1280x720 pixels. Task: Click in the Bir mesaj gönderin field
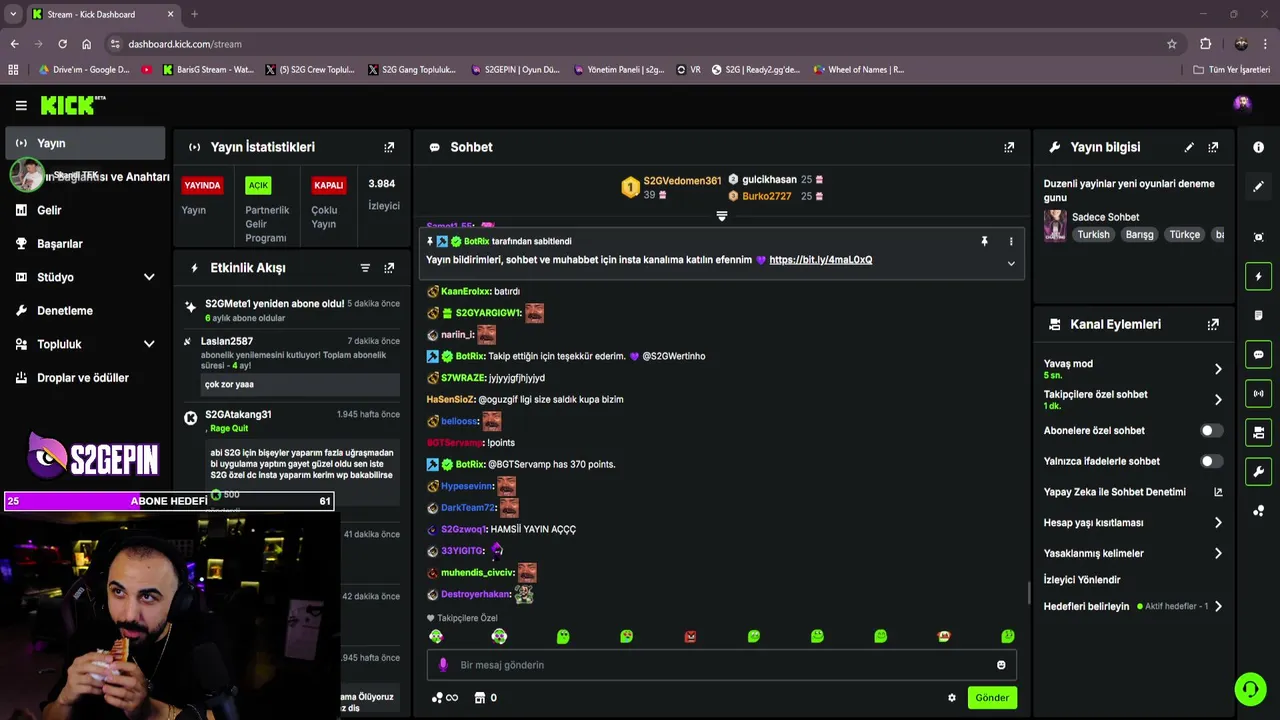722,665
